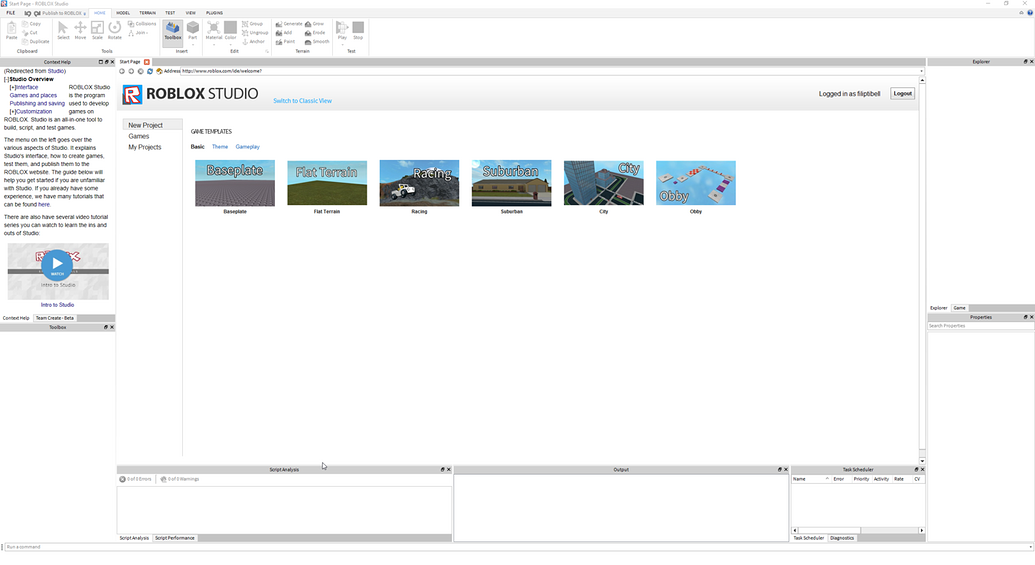Open the Play dropdown arrow
Screen dimensions: 1035x565
(x=342, y=44)
